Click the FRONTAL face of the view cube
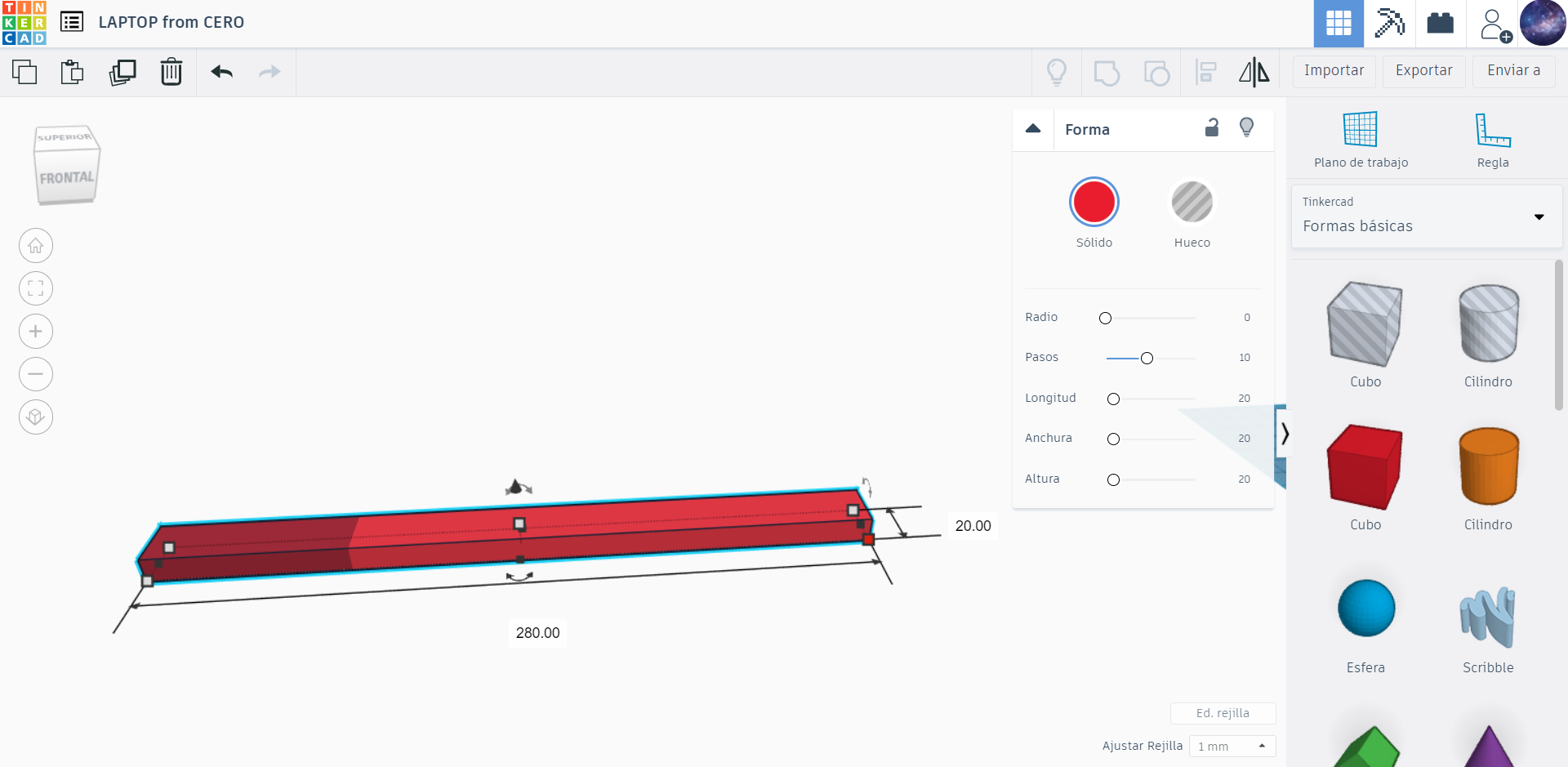1568x767 pixels. 66,177
